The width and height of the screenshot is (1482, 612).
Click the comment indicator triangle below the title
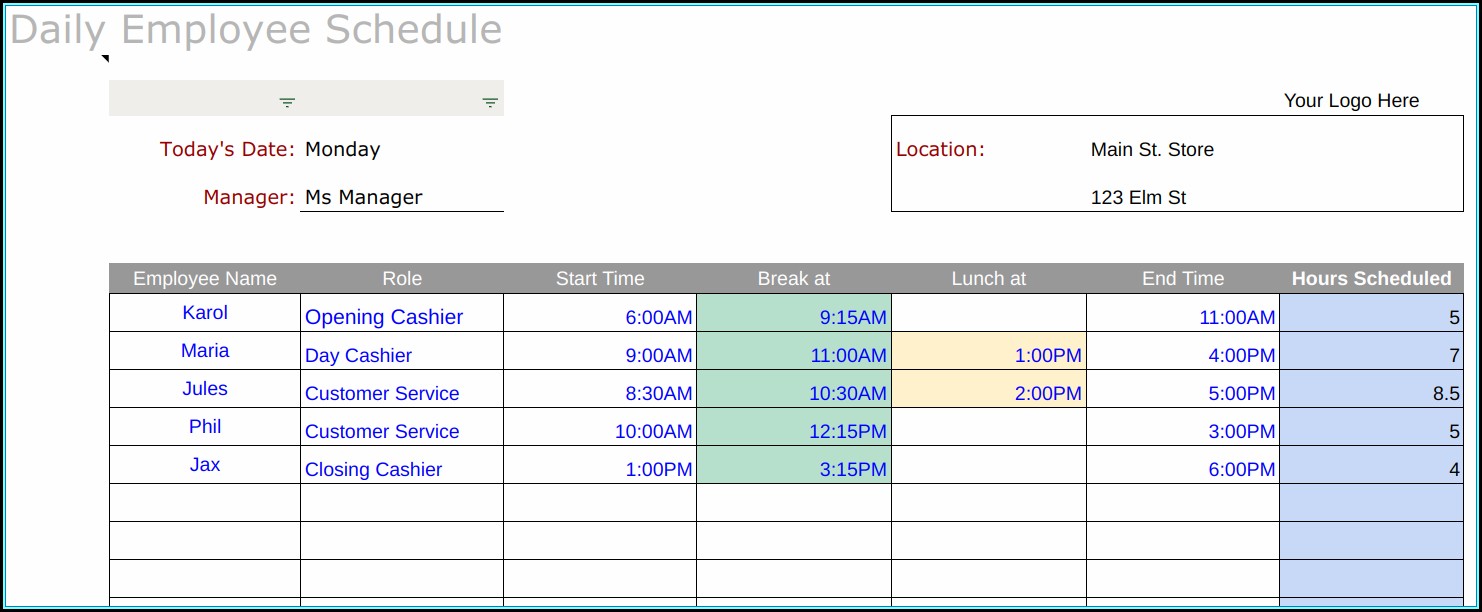click(x=105, y=59)
